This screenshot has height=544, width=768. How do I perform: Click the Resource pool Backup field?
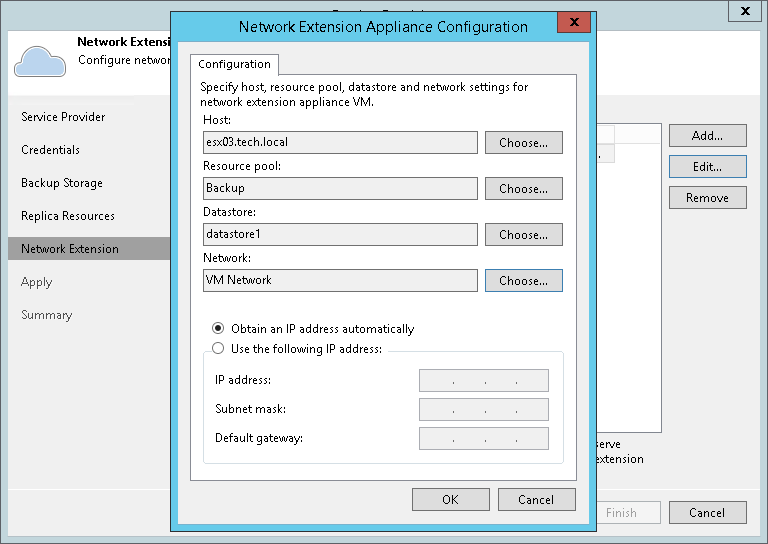[x=339, y=189]
